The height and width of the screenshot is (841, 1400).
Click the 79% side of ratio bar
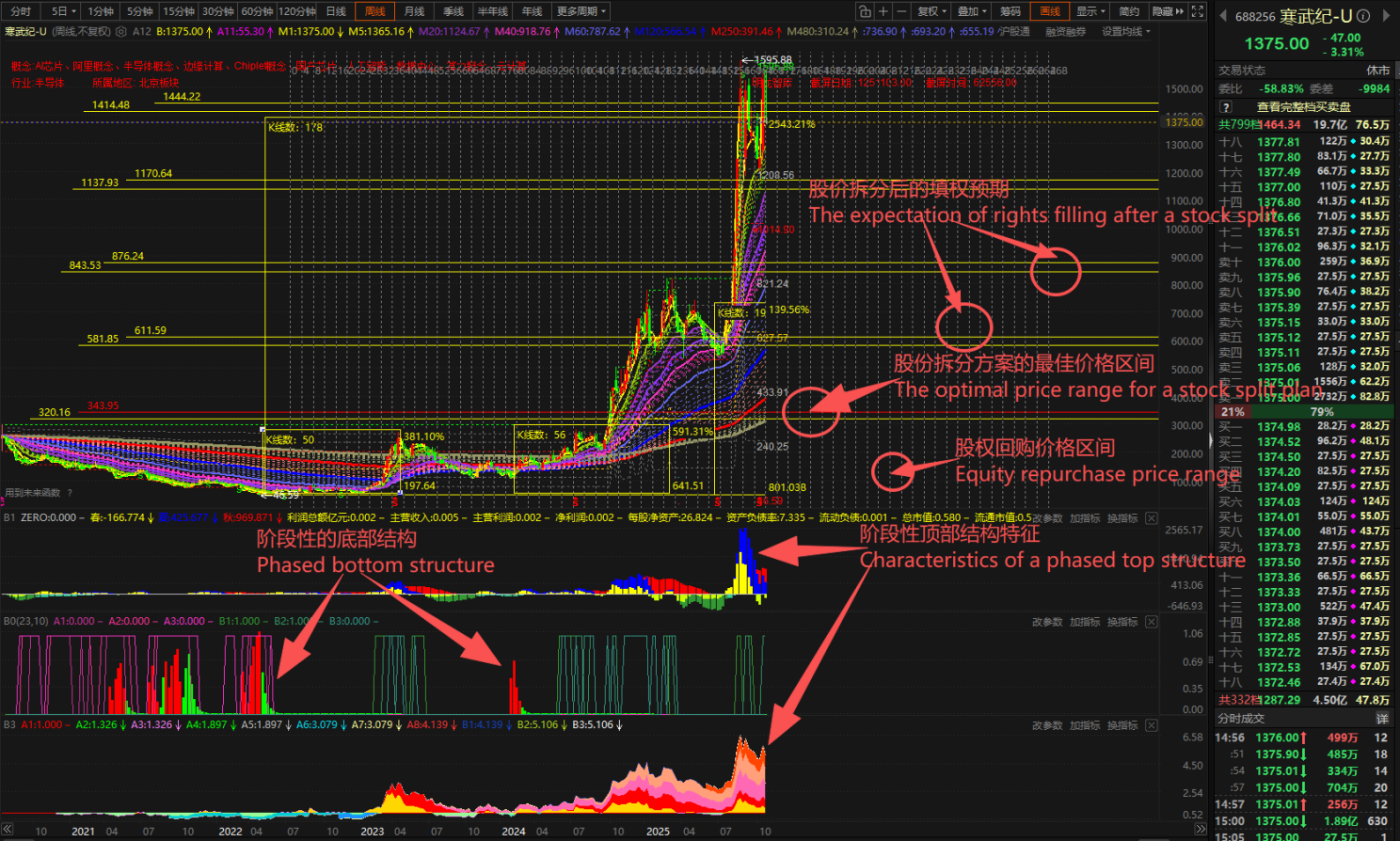pos(1323,412)
